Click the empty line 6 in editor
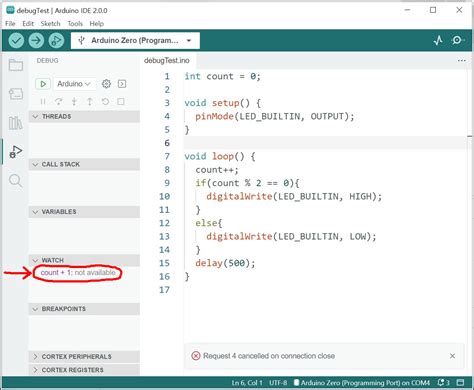474x390 pixels. click(x=325, y=143)
